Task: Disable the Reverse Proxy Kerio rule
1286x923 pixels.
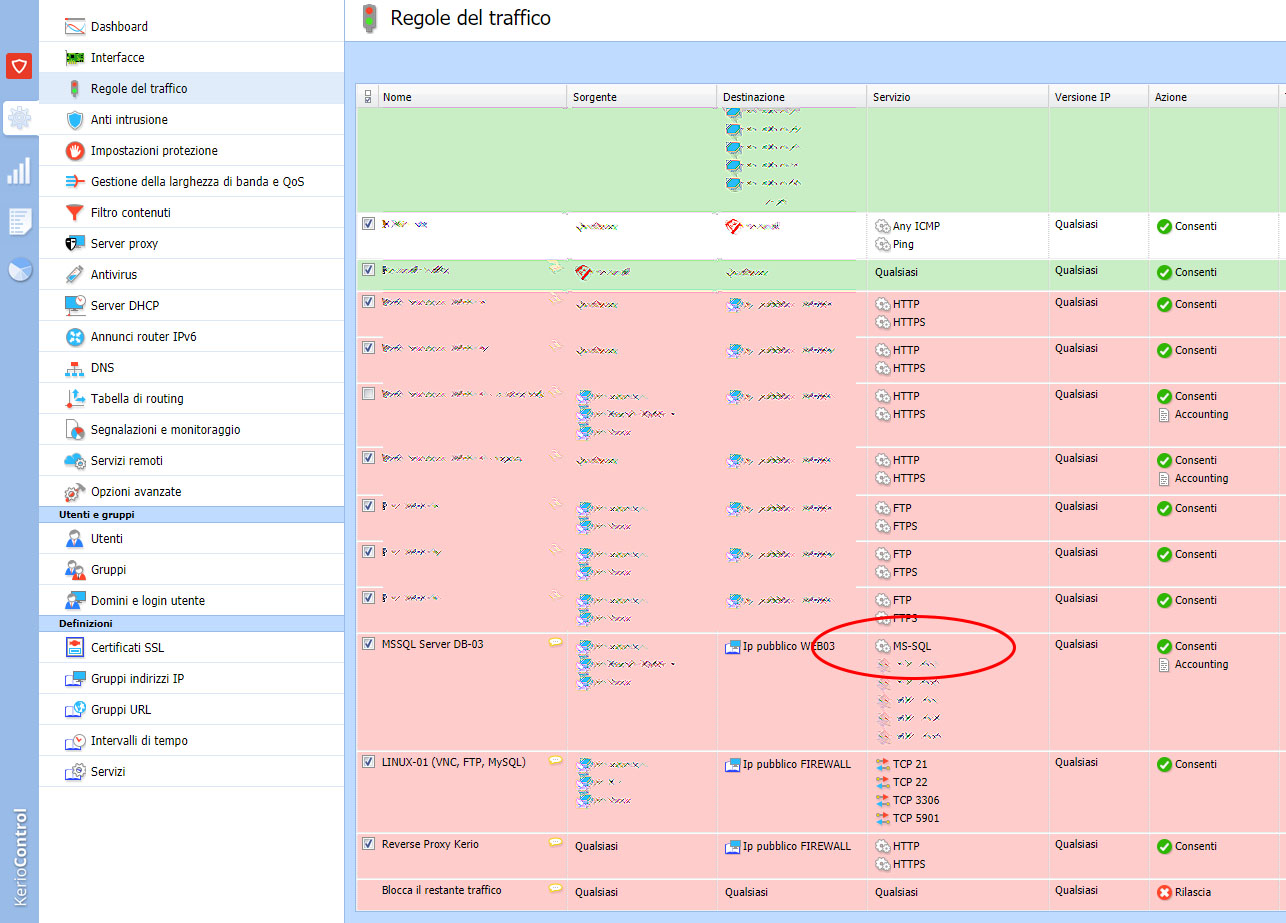Action: (x=368, y=844)
